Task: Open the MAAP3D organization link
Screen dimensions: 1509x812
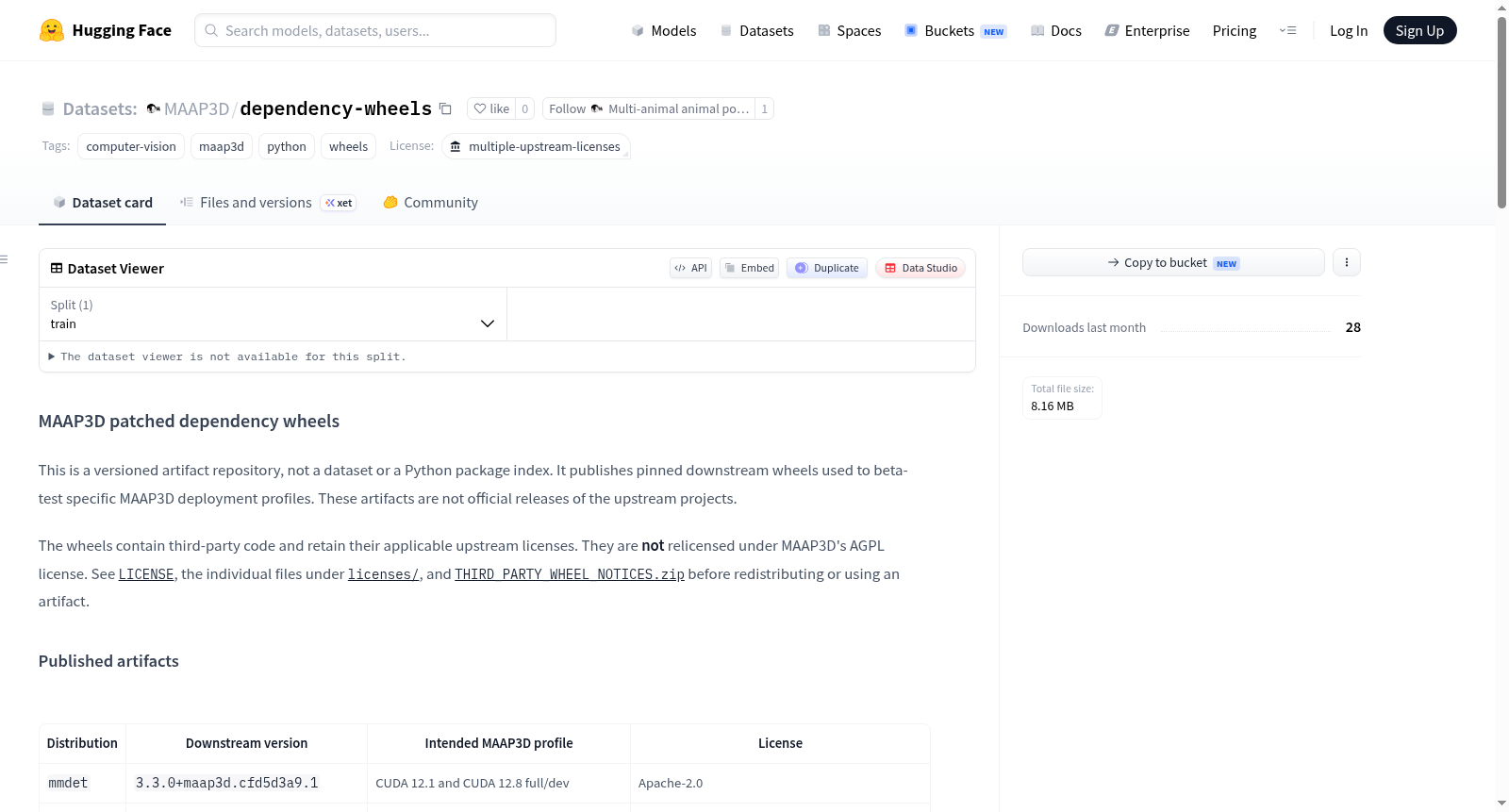Action: (196, 108)
